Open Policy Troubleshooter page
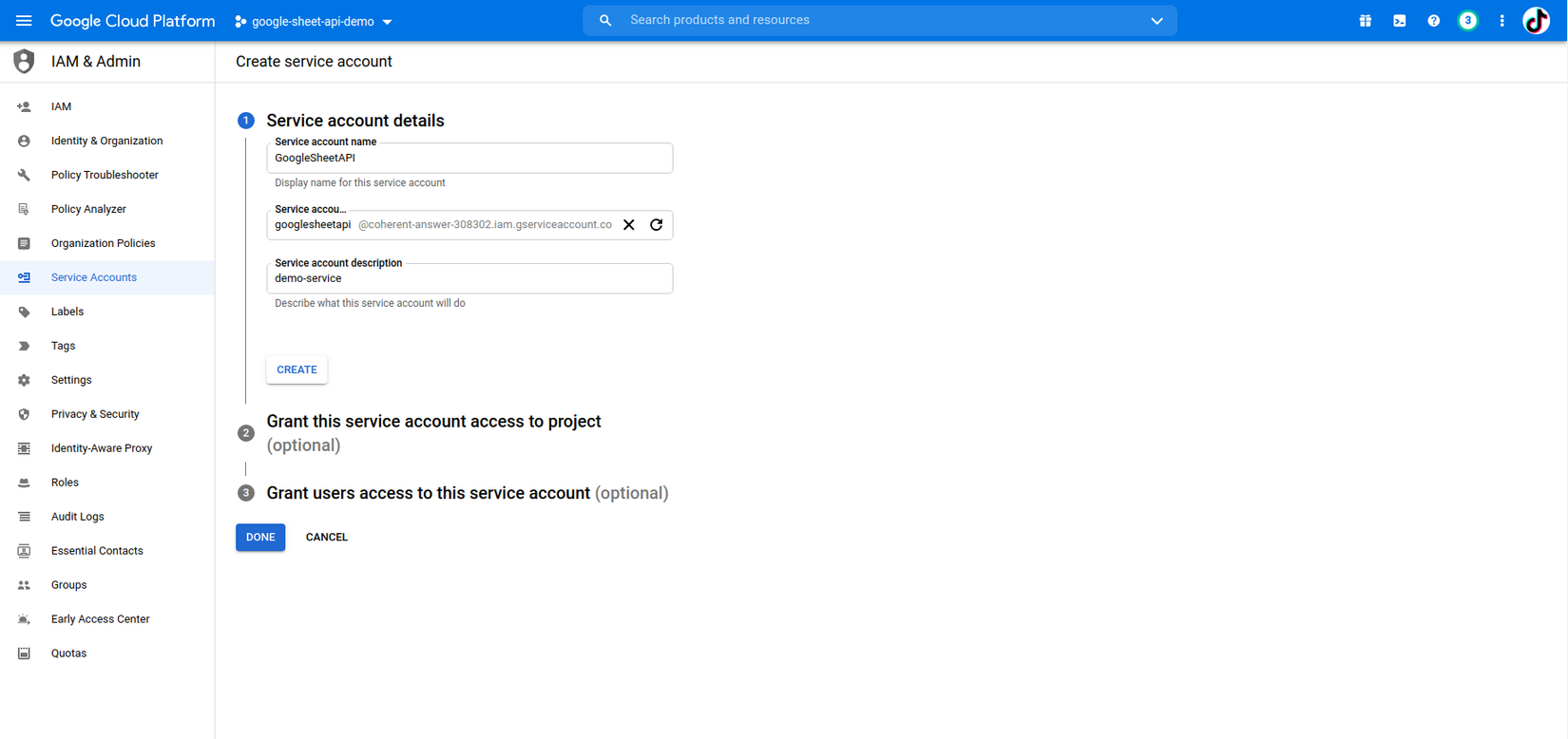 pos(107,175)
